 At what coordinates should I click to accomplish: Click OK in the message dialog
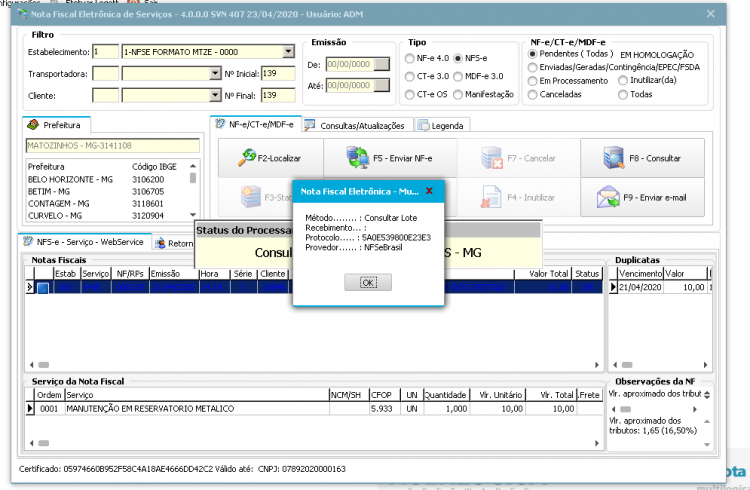[368, 282]
